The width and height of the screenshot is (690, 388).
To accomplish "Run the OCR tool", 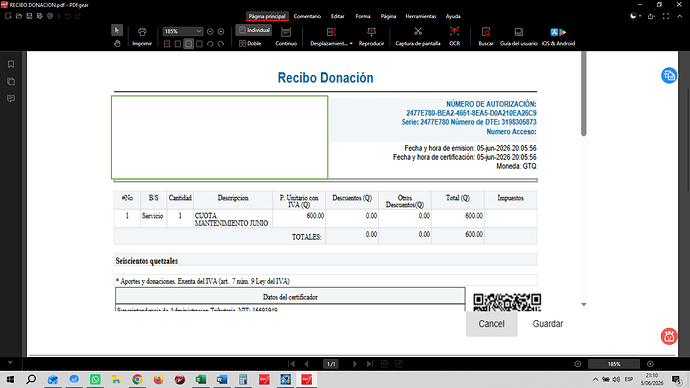I will coord(455,36).
